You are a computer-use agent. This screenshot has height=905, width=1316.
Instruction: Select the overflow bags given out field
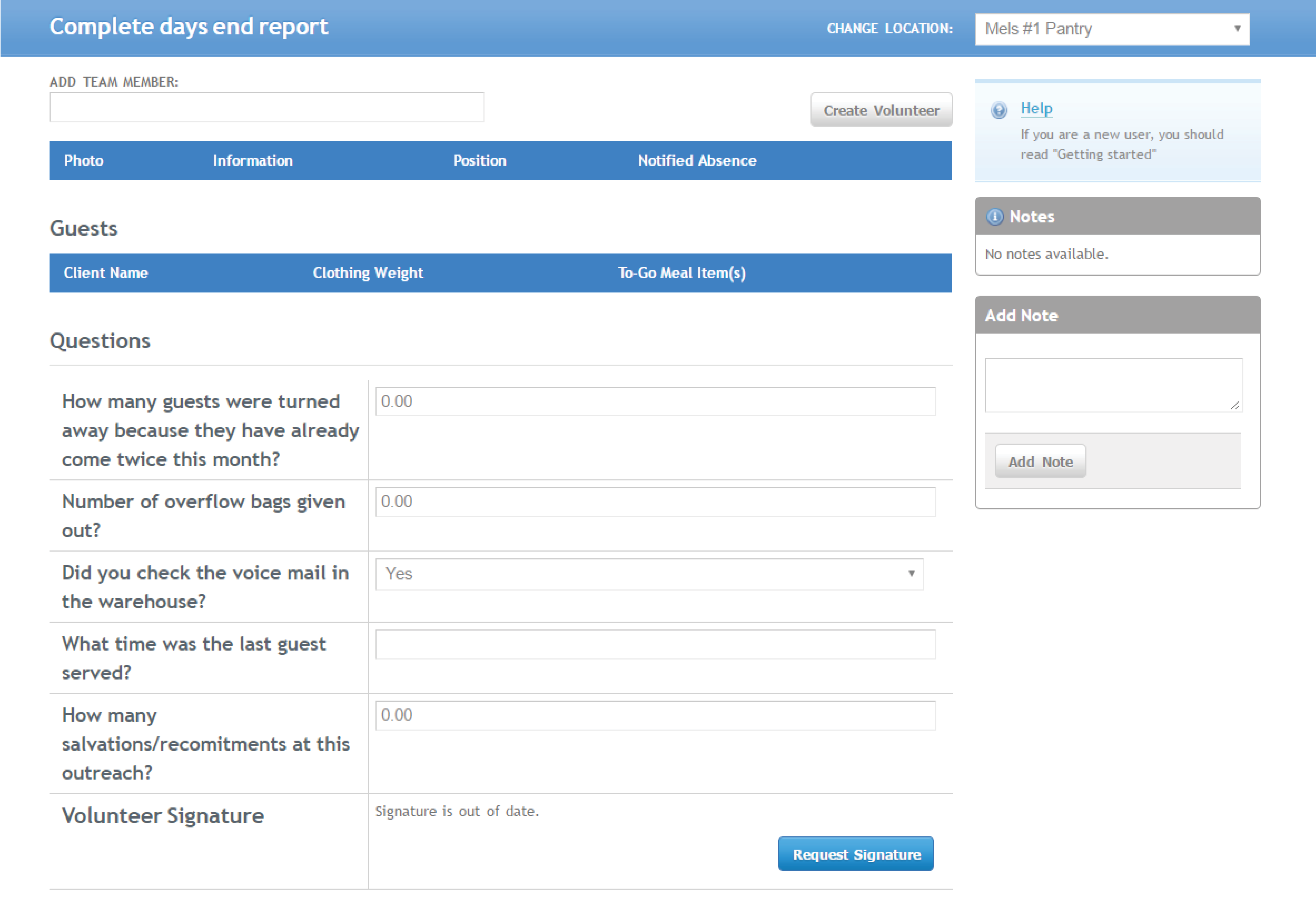point(656,502)
